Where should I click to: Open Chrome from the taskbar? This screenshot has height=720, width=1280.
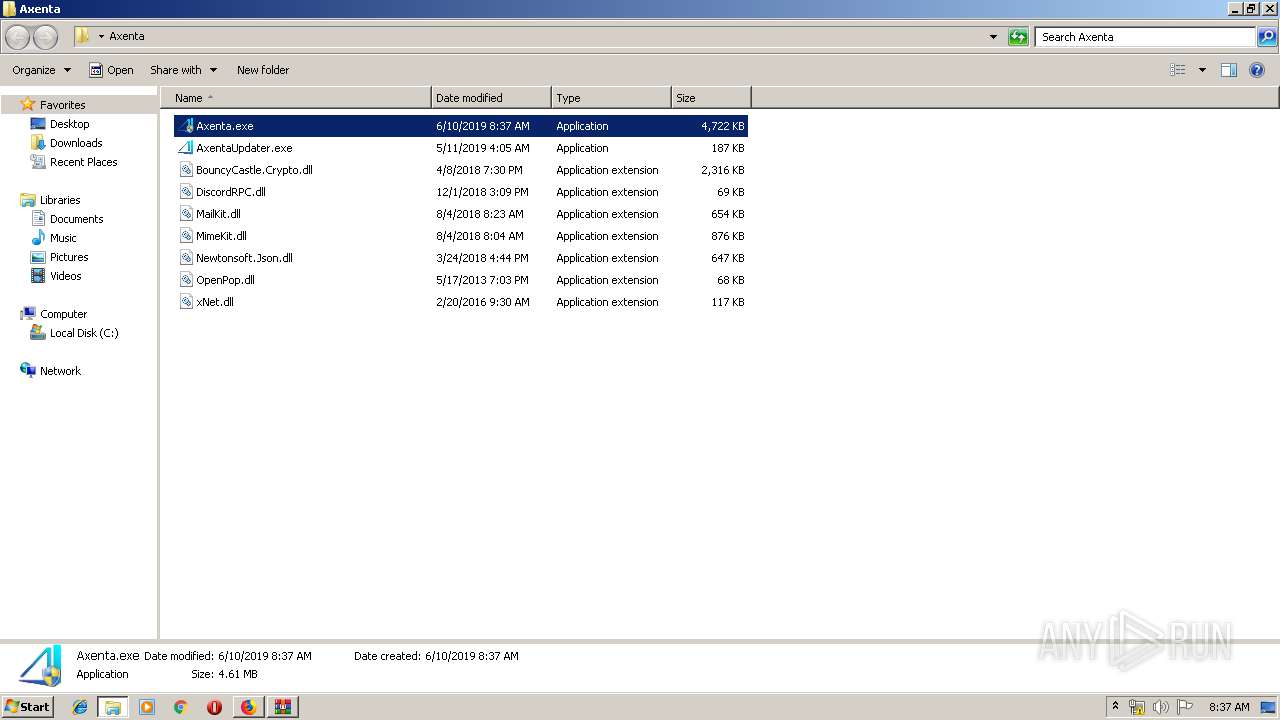tap(181, 707)
